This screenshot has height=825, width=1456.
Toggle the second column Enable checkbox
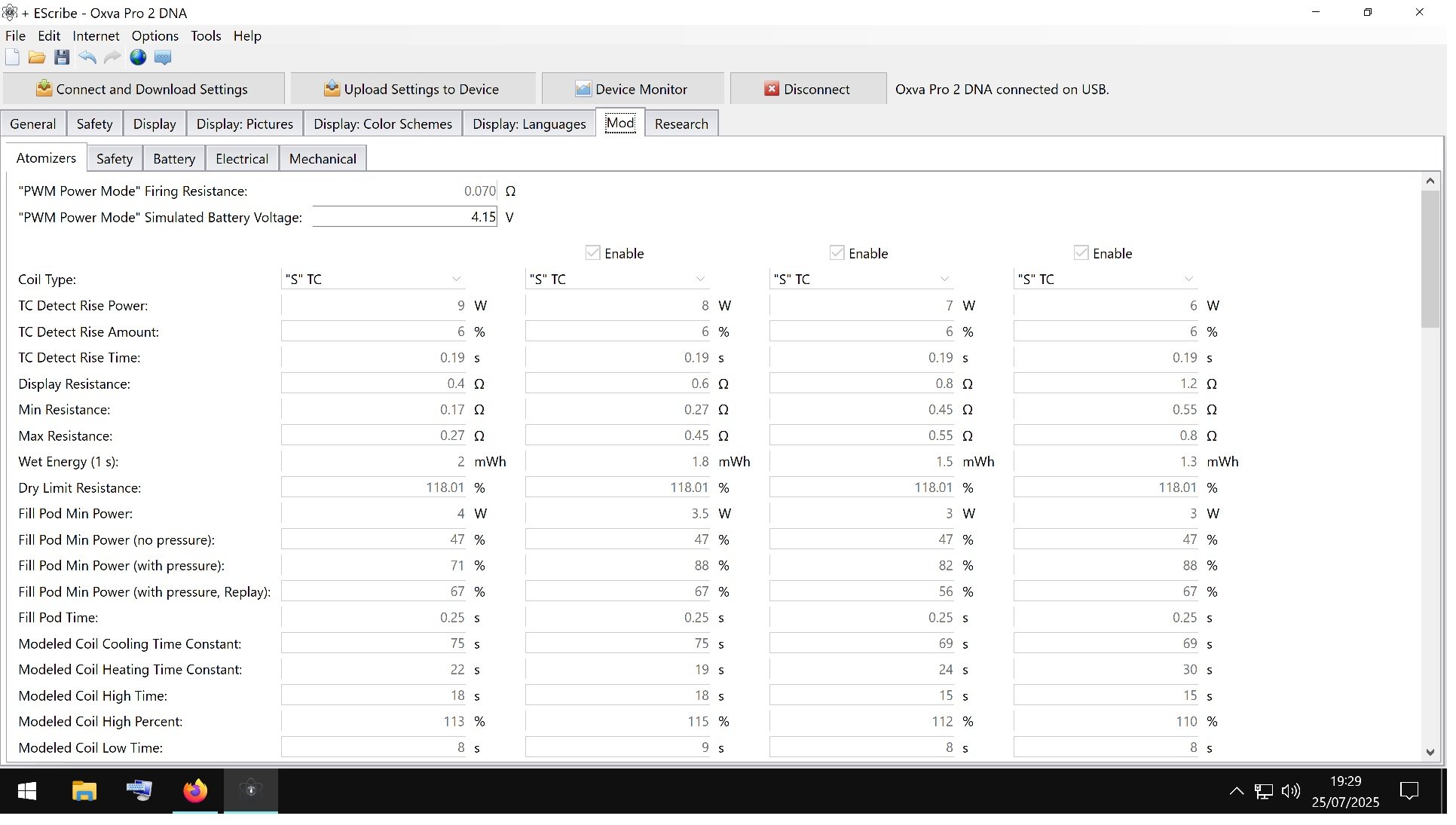[593, 253]
